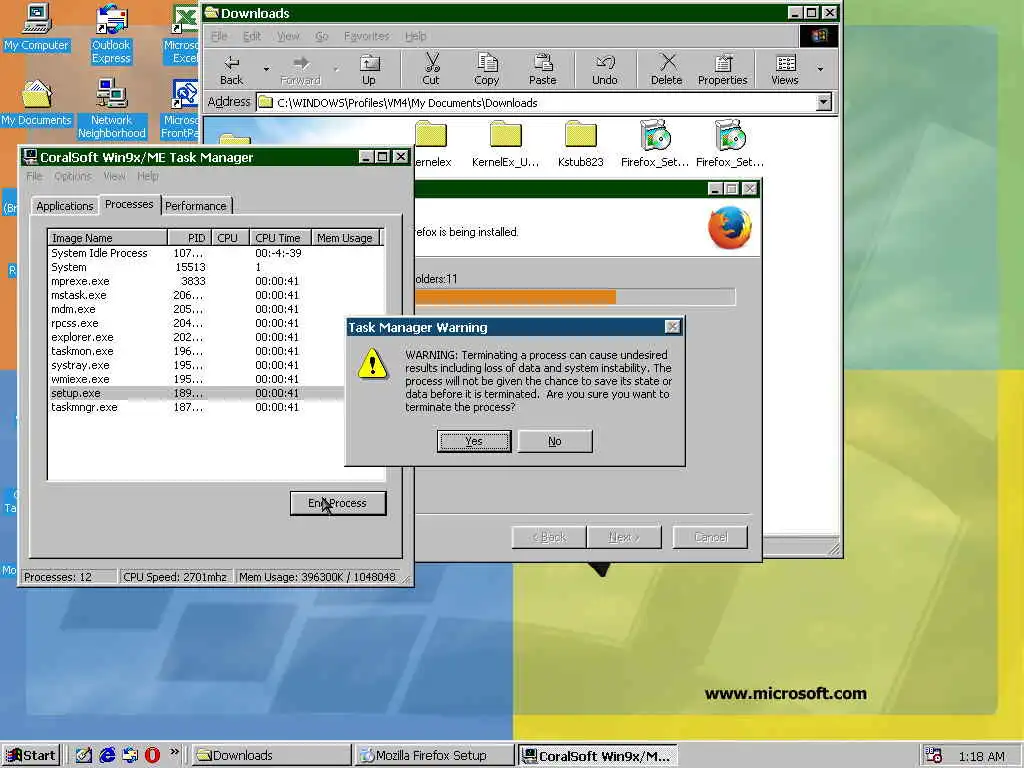Click the Cut scissors icon
This screenshot has height=768, width=1024.
click(x=431, y=69)
